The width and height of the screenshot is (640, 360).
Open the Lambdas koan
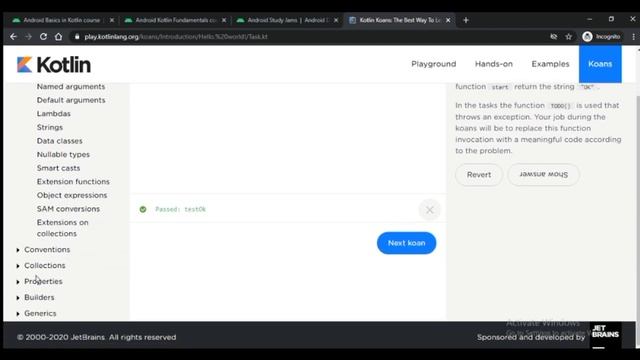coord(53,113)
